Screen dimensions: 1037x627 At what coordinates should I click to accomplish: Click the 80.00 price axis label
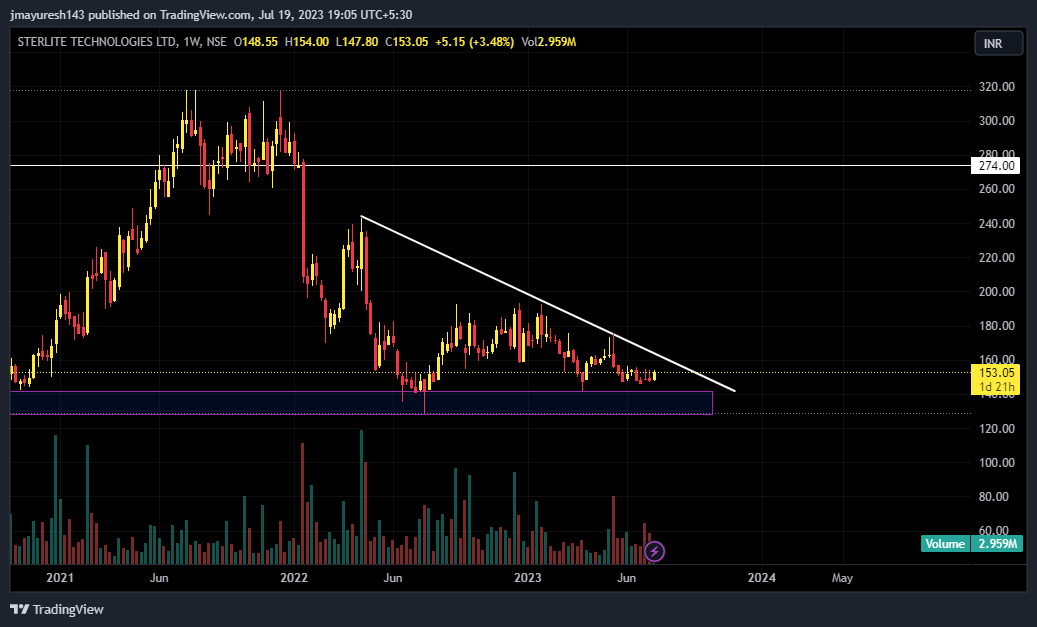993,497
